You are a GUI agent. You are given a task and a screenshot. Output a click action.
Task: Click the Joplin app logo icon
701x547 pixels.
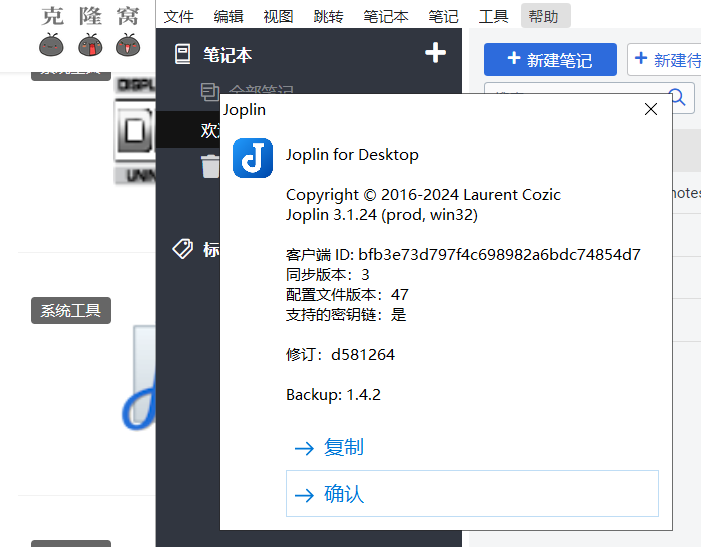click(x=253, y=158)
